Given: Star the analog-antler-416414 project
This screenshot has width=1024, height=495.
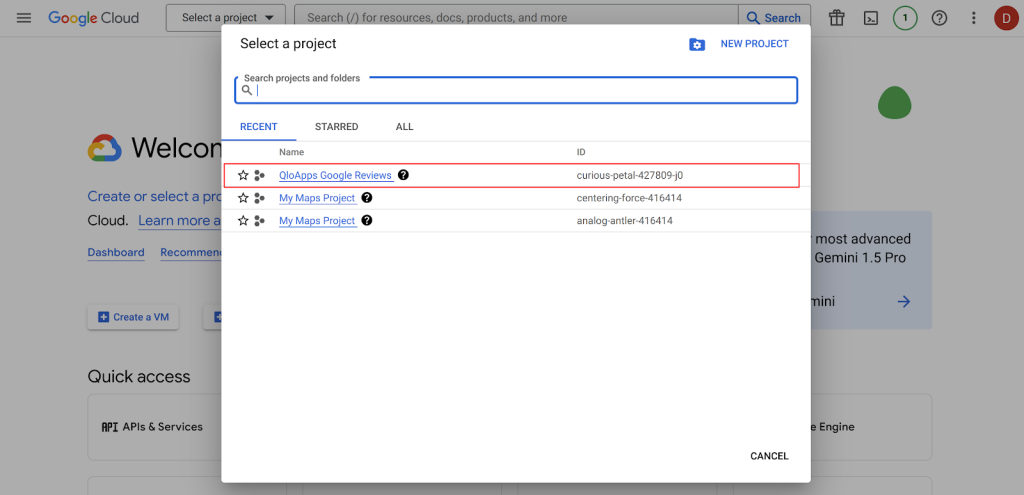Looking at the screenshot, I should [x=243, y=221].
